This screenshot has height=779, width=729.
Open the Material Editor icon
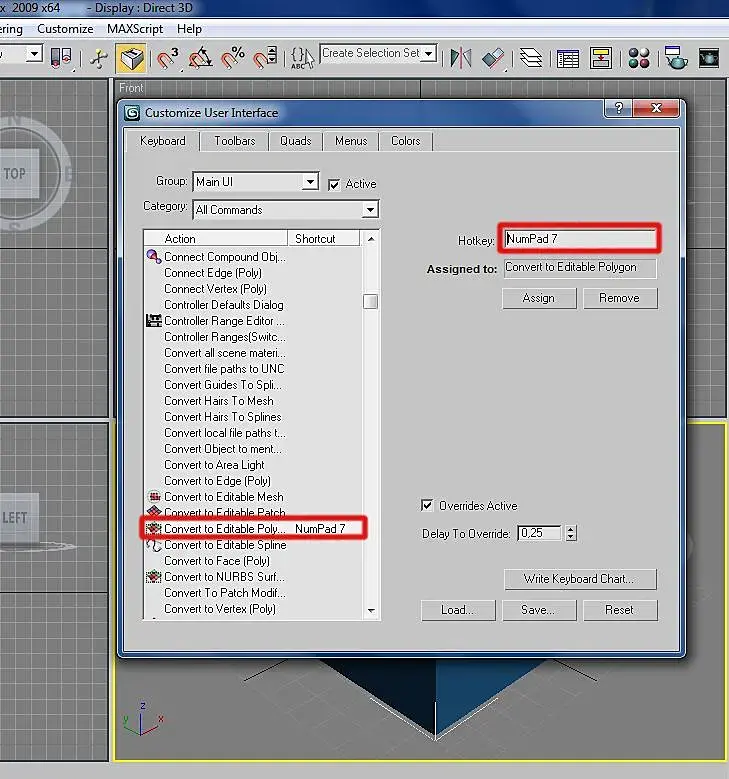pyautogui.click(x=639, y=58)
